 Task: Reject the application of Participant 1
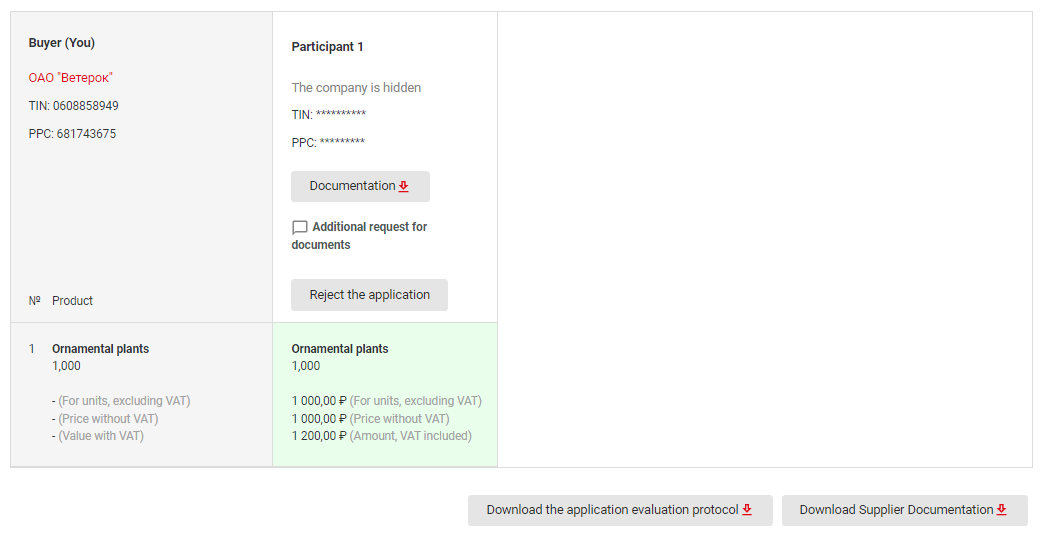[x=370, y=295]
